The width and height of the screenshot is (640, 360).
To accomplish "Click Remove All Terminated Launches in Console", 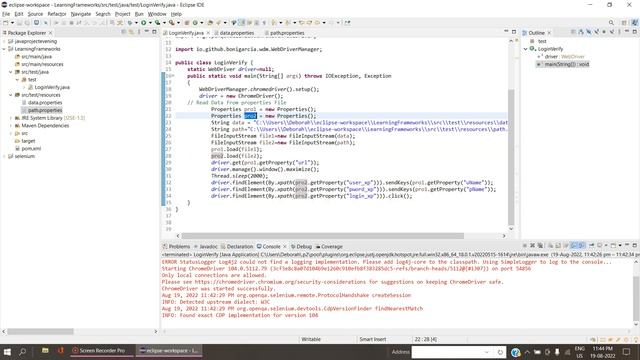I will pos(540,246).
